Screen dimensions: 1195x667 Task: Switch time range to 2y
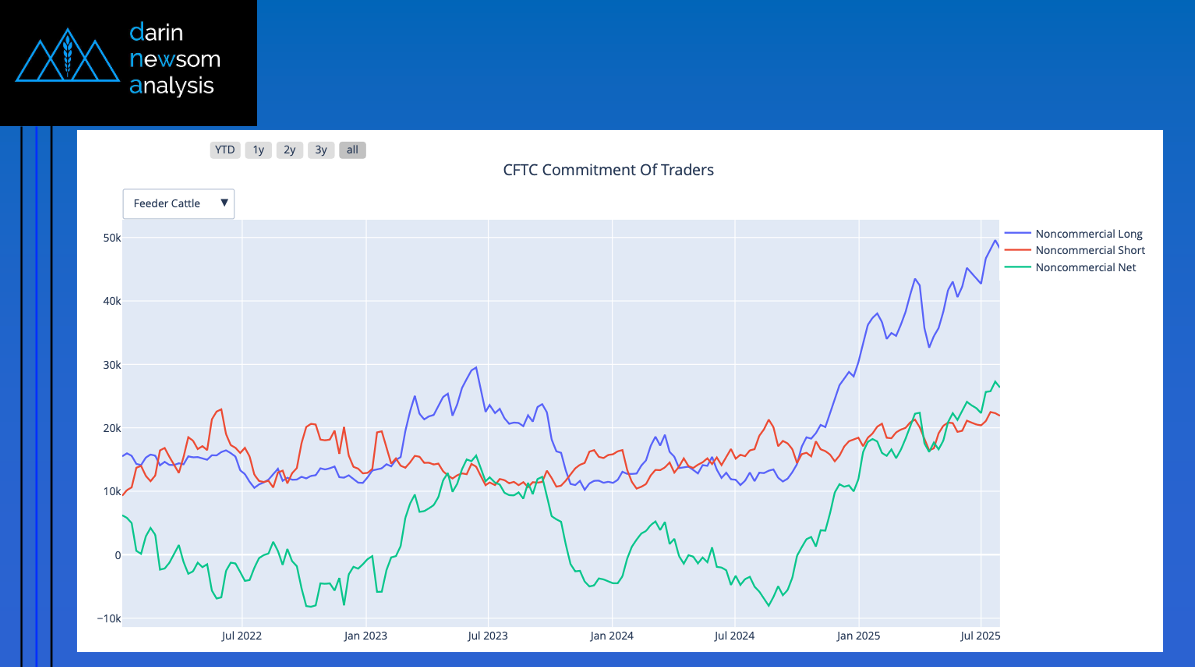pos(289,150)
